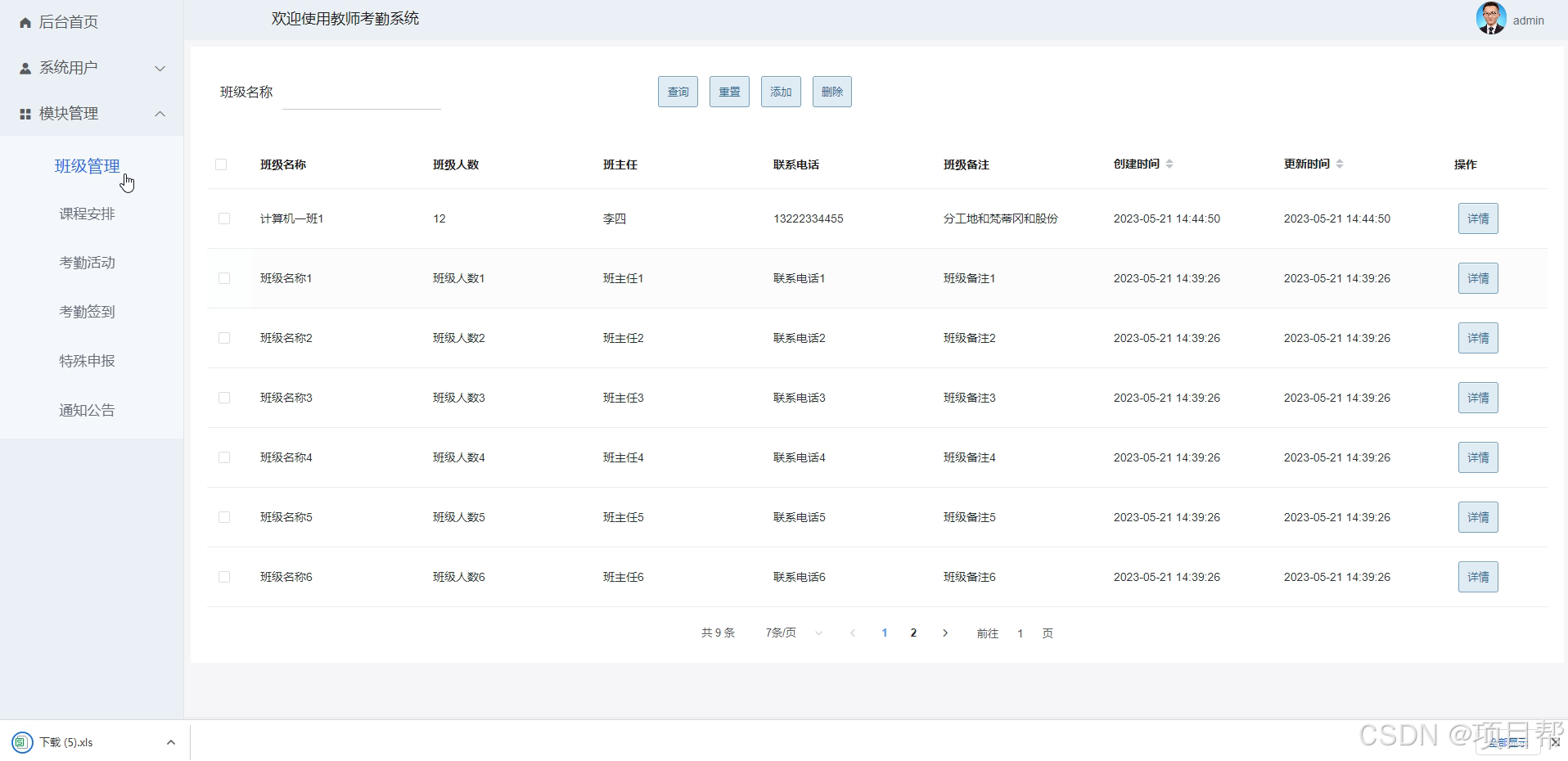Click cell 班级人数4

click(459, 457)
